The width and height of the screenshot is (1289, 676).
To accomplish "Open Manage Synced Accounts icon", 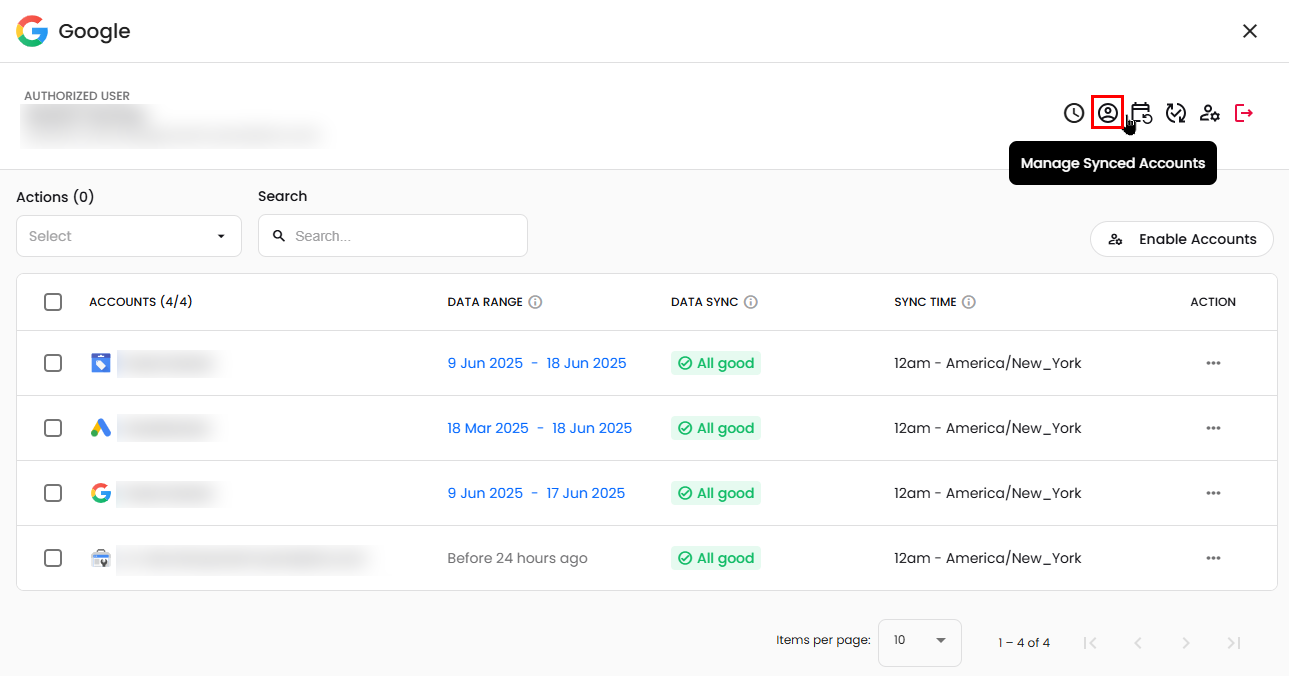I will coord(1107,113).
